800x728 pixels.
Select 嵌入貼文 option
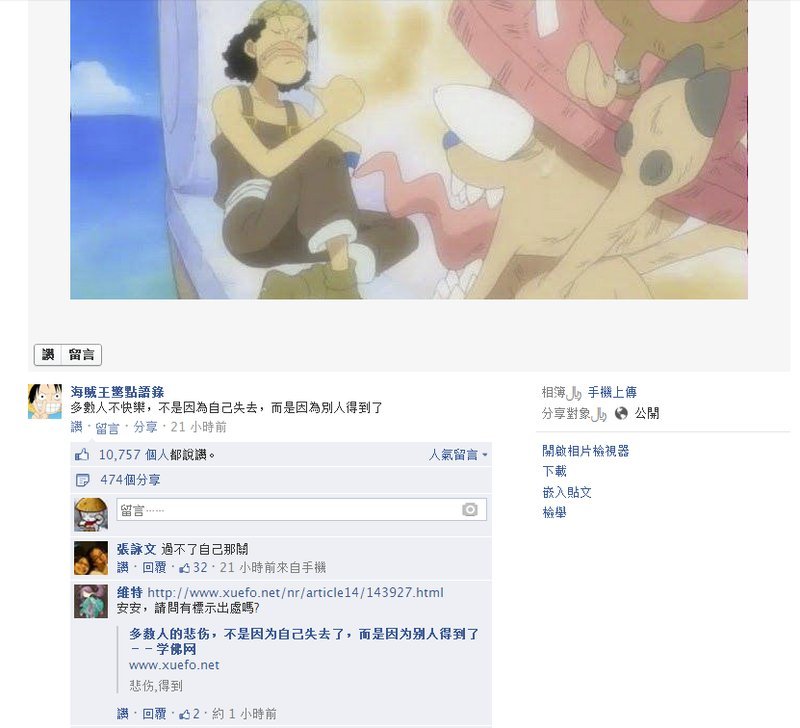tap(566, 492)
